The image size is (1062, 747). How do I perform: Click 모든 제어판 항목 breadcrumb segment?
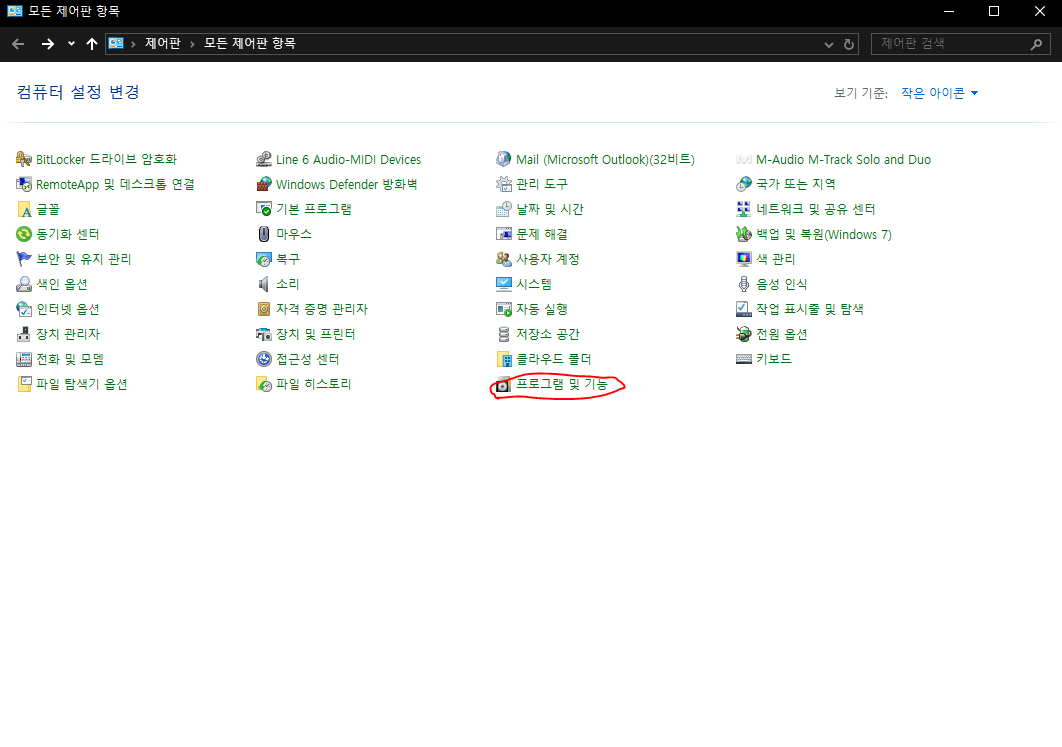(250, 44)
